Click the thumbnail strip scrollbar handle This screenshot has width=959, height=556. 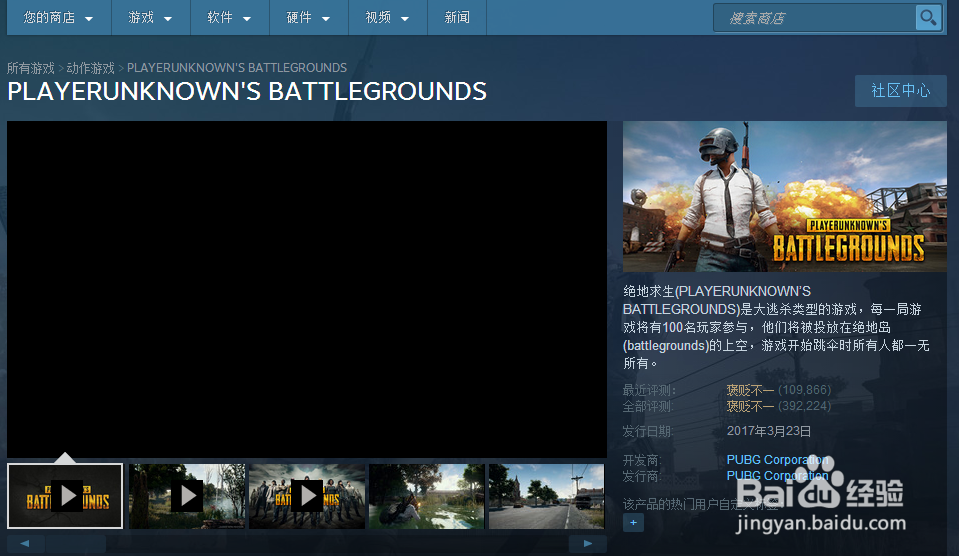pos(76,543)
